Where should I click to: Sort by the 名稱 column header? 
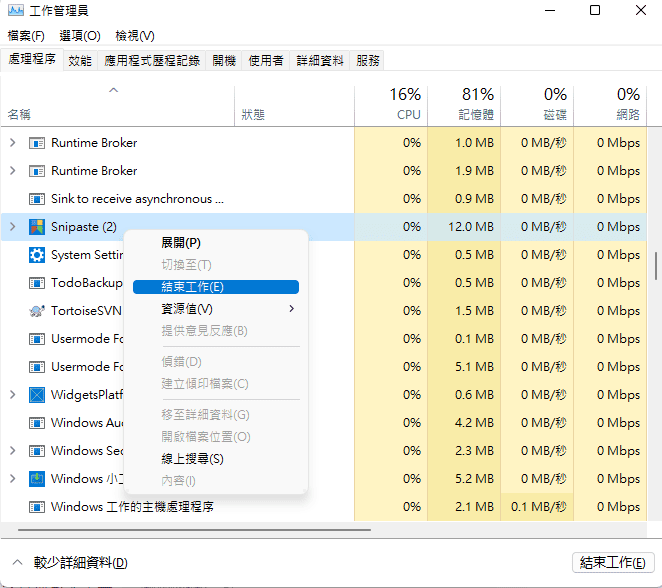point(118,105)
